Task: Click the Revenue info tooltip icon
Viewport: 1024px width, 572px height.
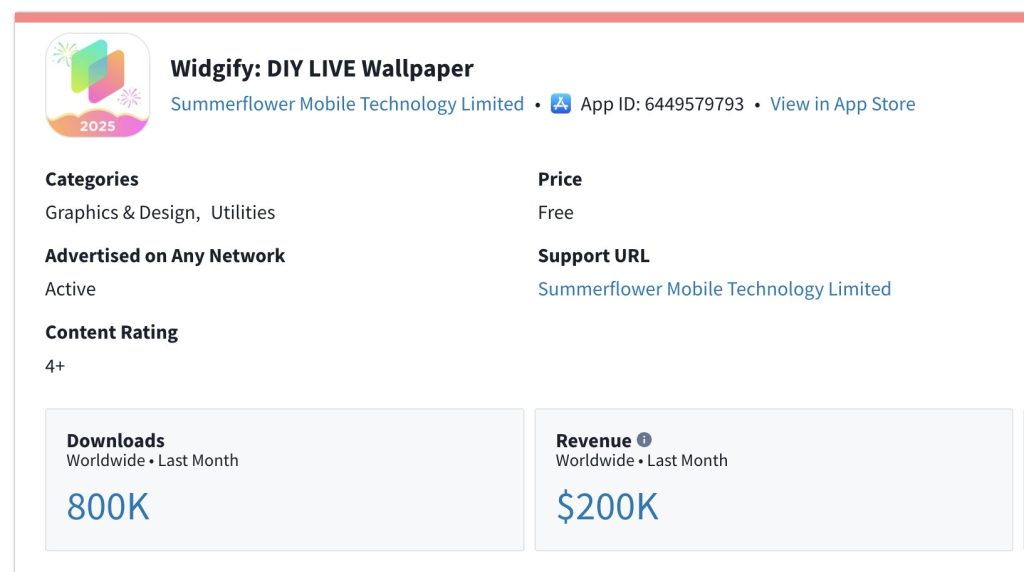Action: 644,440
